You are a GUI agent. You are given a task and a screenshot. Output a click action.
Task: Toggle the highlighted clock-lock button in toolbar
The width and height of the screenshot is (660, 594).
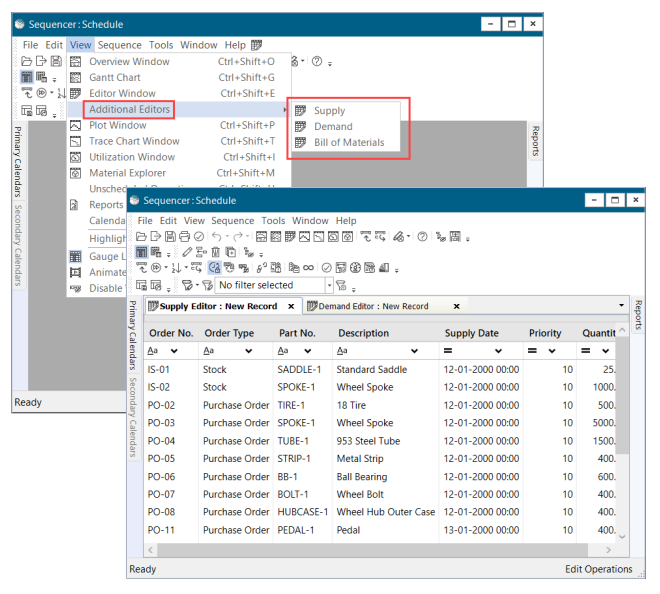pyautogui.click(x=215, y=268)
